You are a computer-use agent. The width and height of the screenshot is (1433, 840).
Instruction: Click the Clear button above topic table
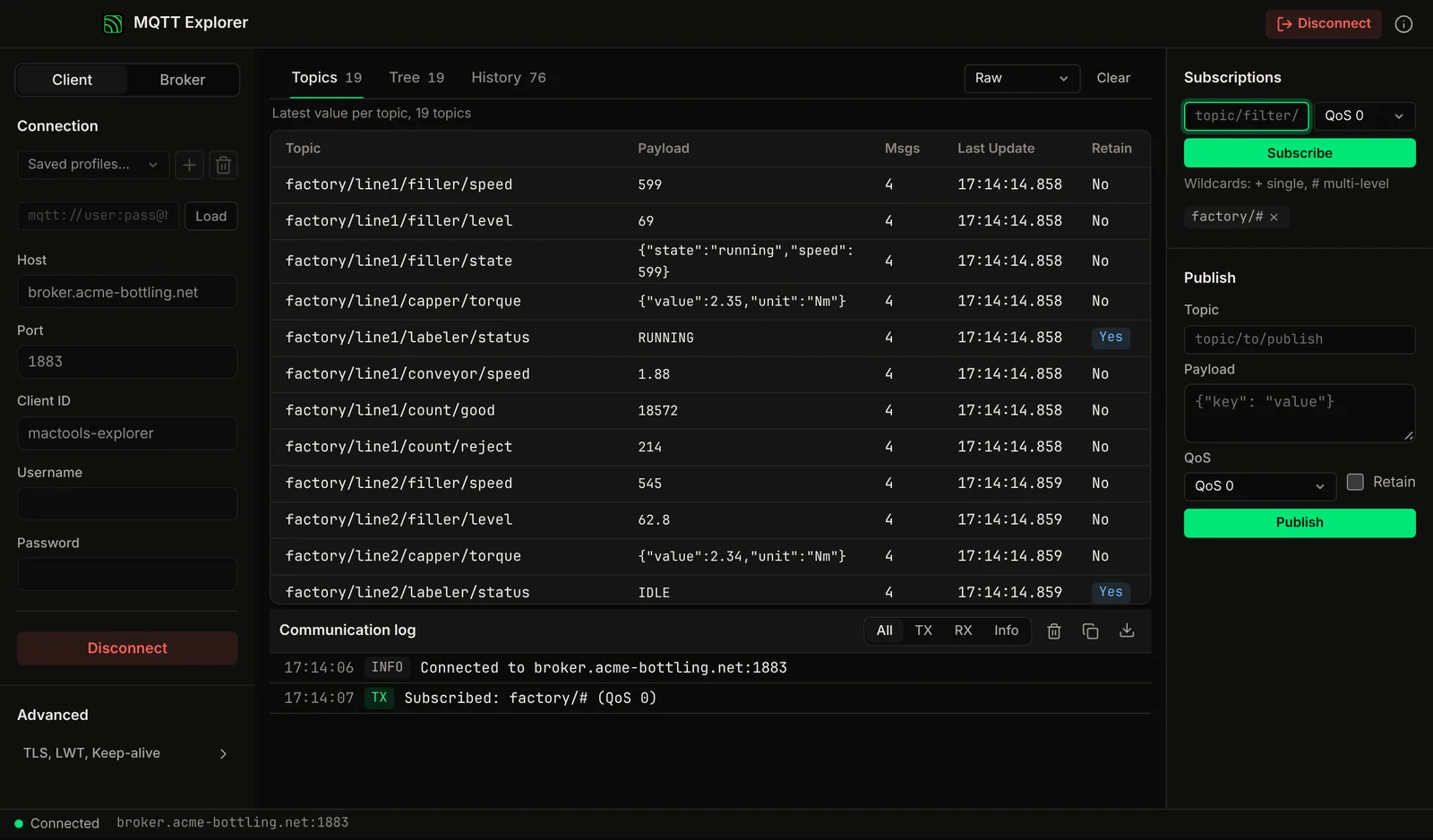tap(1113, 79)
